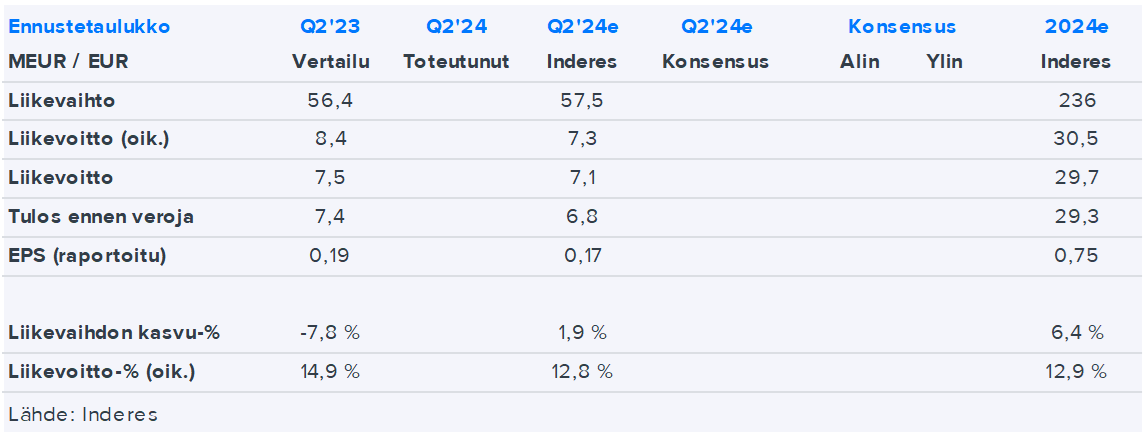The width and height of the screenshot is (1145, 432).
Task: Click the Liikevoitto (oik.) row label
Action: 88,139
